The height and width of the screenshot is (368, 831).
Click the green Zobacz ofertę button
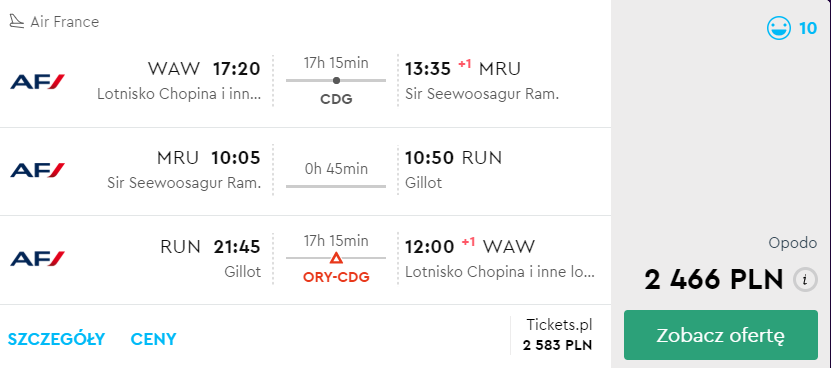pos(721,336)
